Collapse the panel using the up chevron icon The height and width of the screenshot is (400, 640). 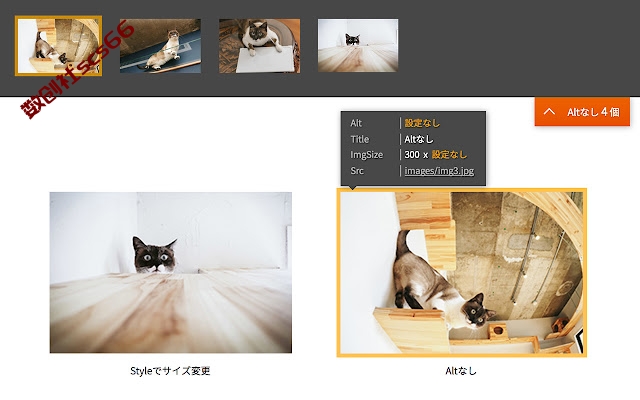[x=549, y=111]
